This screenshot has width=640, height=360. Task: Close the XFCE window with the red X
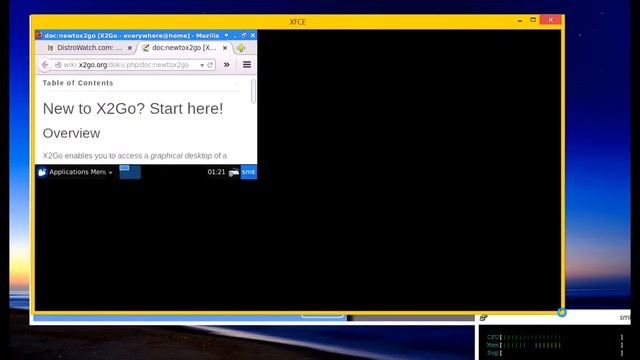[551, 20]
